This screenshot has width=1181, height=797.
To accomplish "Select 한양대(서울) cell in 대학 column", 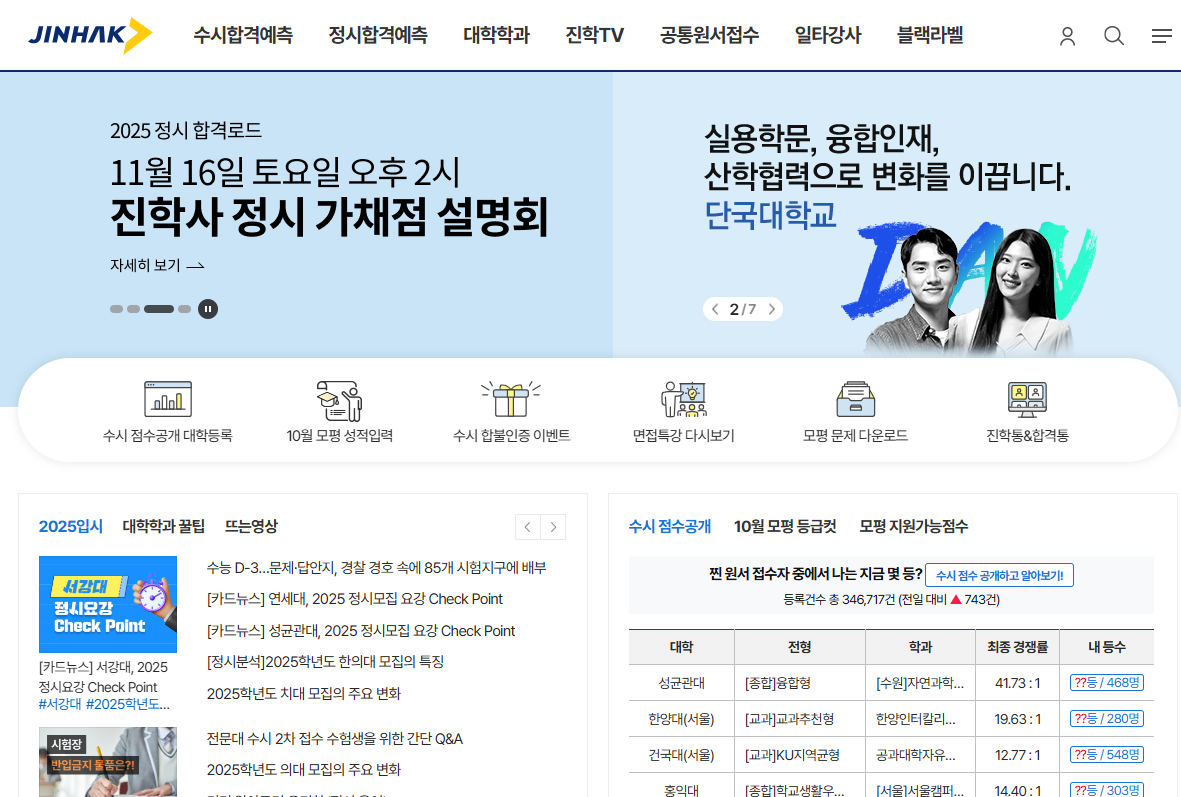I will coord(681,719).
